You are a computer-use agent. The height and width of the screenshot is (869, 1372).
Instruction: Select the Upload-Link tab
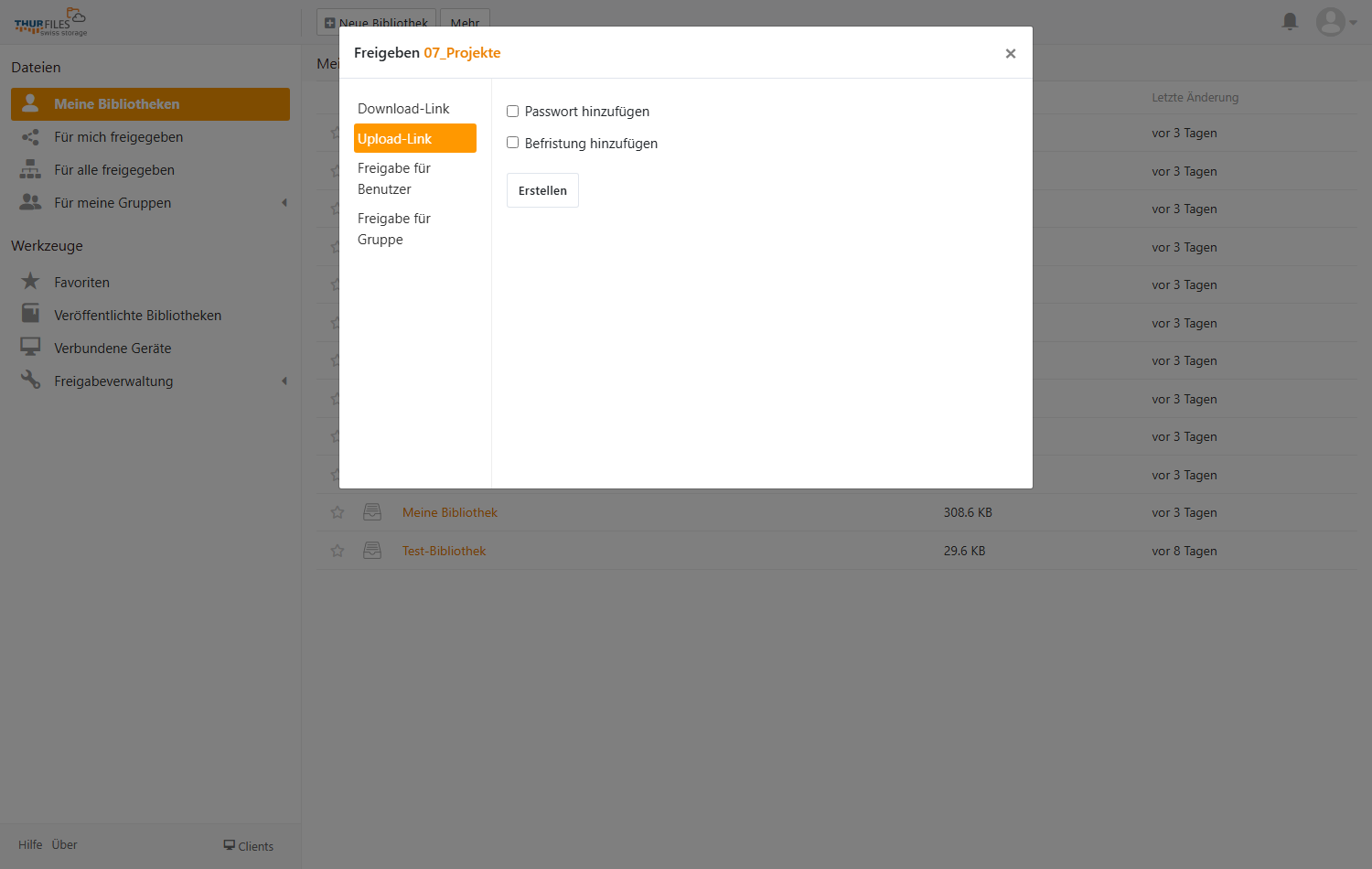[x=415, y=138]
